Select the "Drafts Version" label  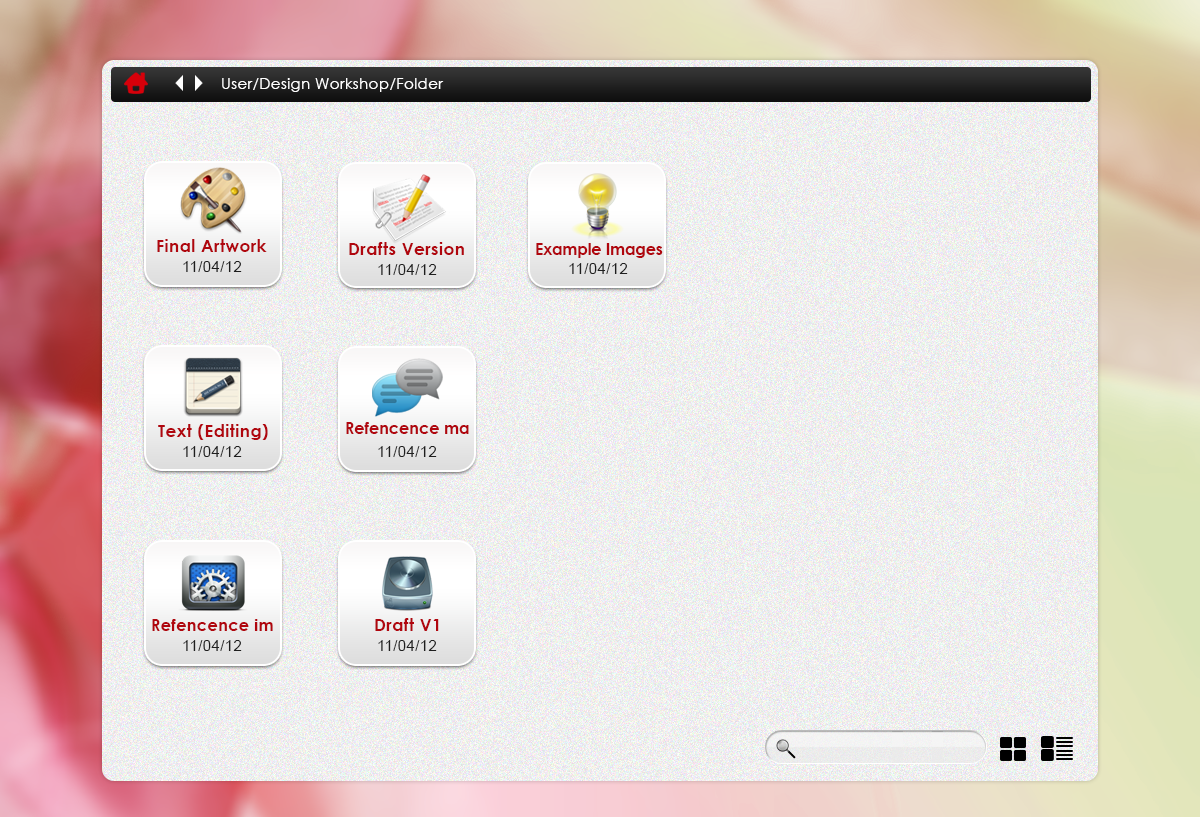(406, 249)
